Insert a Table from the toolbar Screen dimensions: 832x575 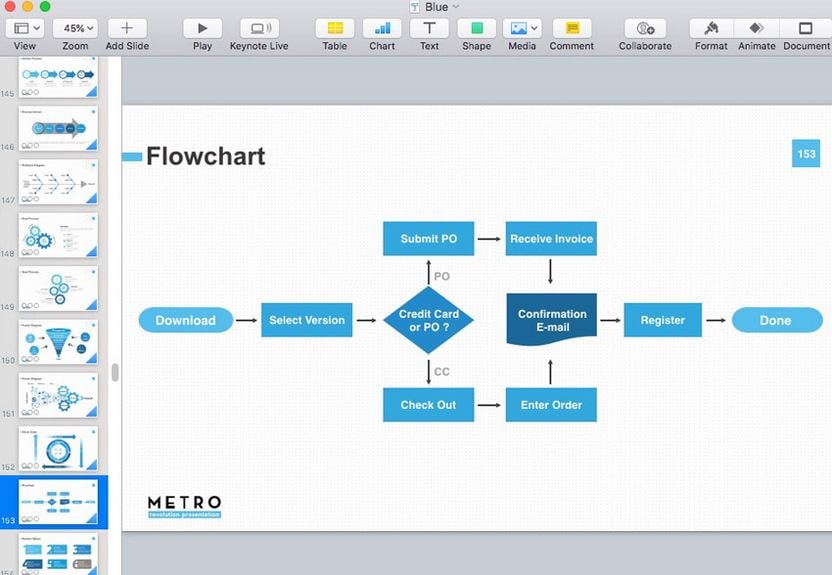point(335,28)
